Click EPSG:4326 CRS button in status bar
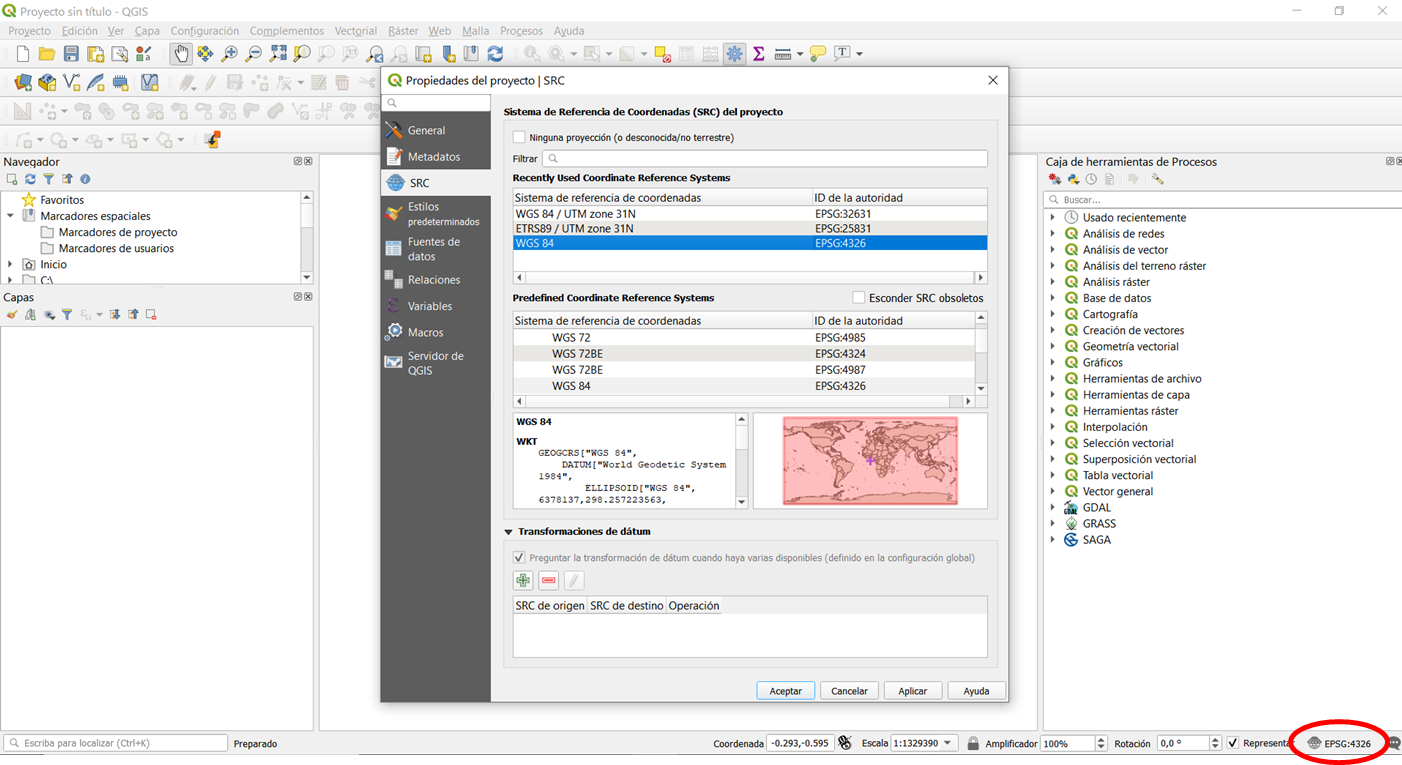1402x765 pixels. 1339,743
